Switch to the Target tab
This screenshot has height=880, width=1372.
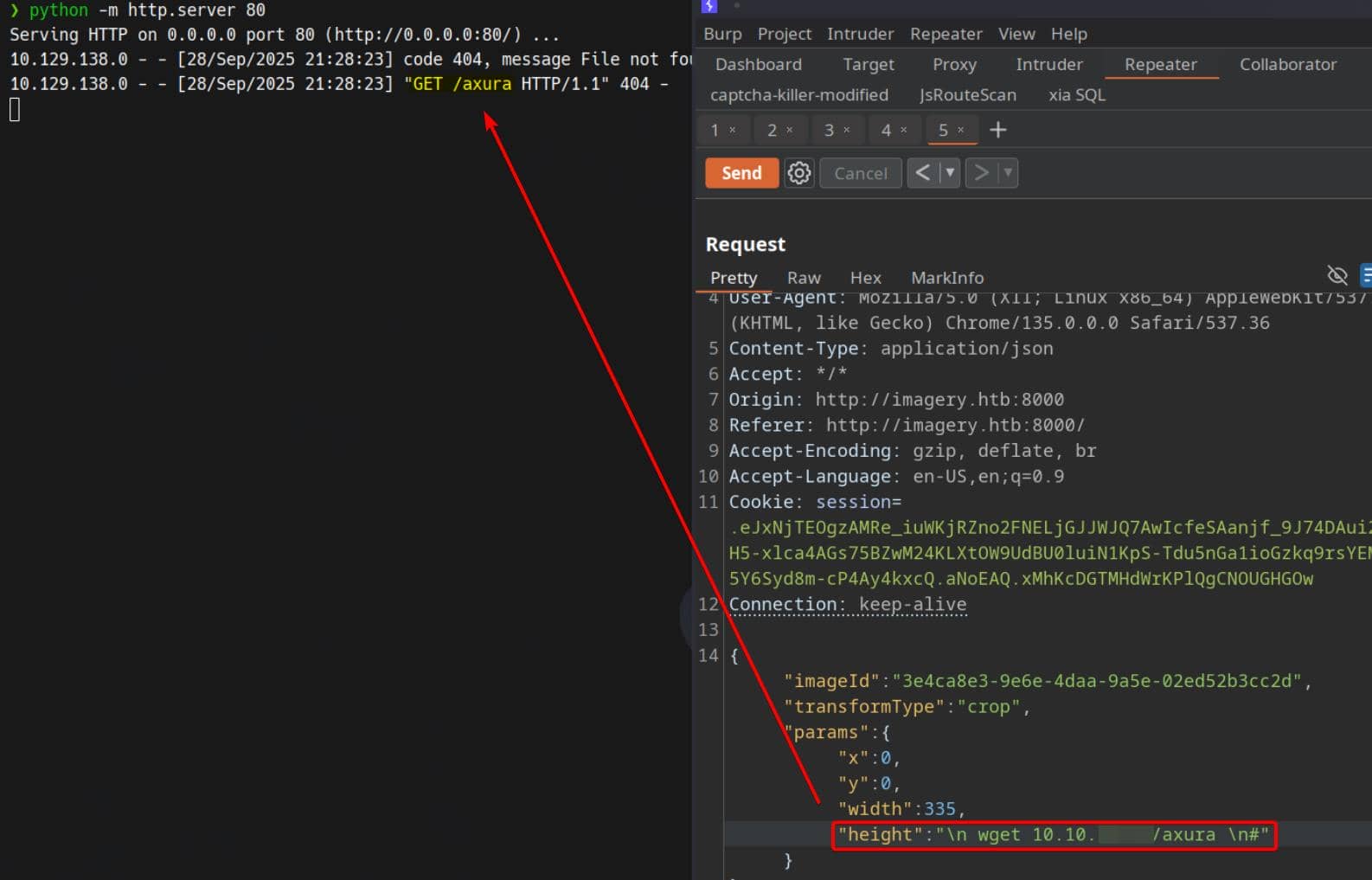(869, 64)
